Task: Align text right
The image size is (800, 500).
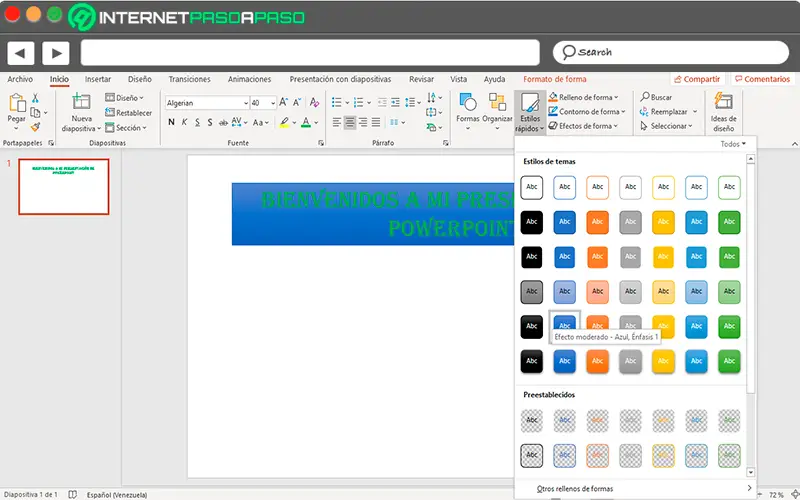Action: [x=363, y=122]
